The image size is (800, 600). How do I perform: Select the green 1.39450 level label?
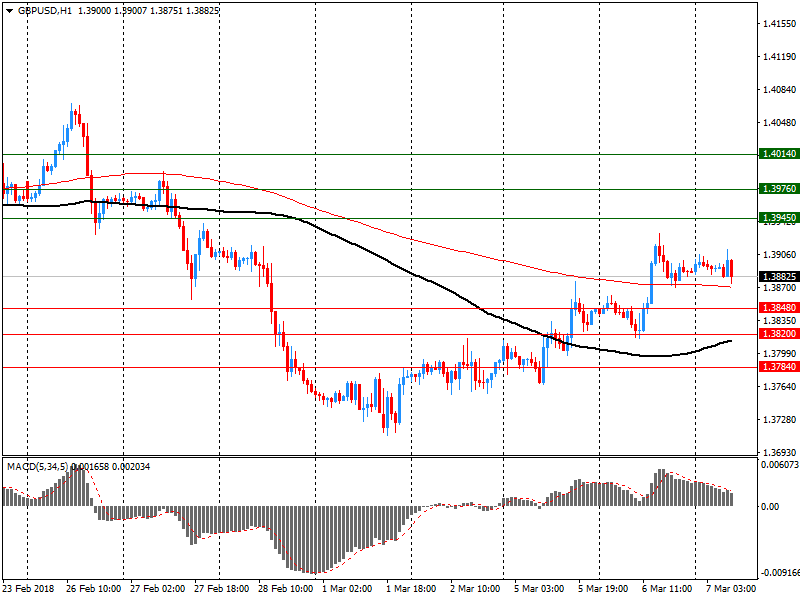click(x=779, y=218)
